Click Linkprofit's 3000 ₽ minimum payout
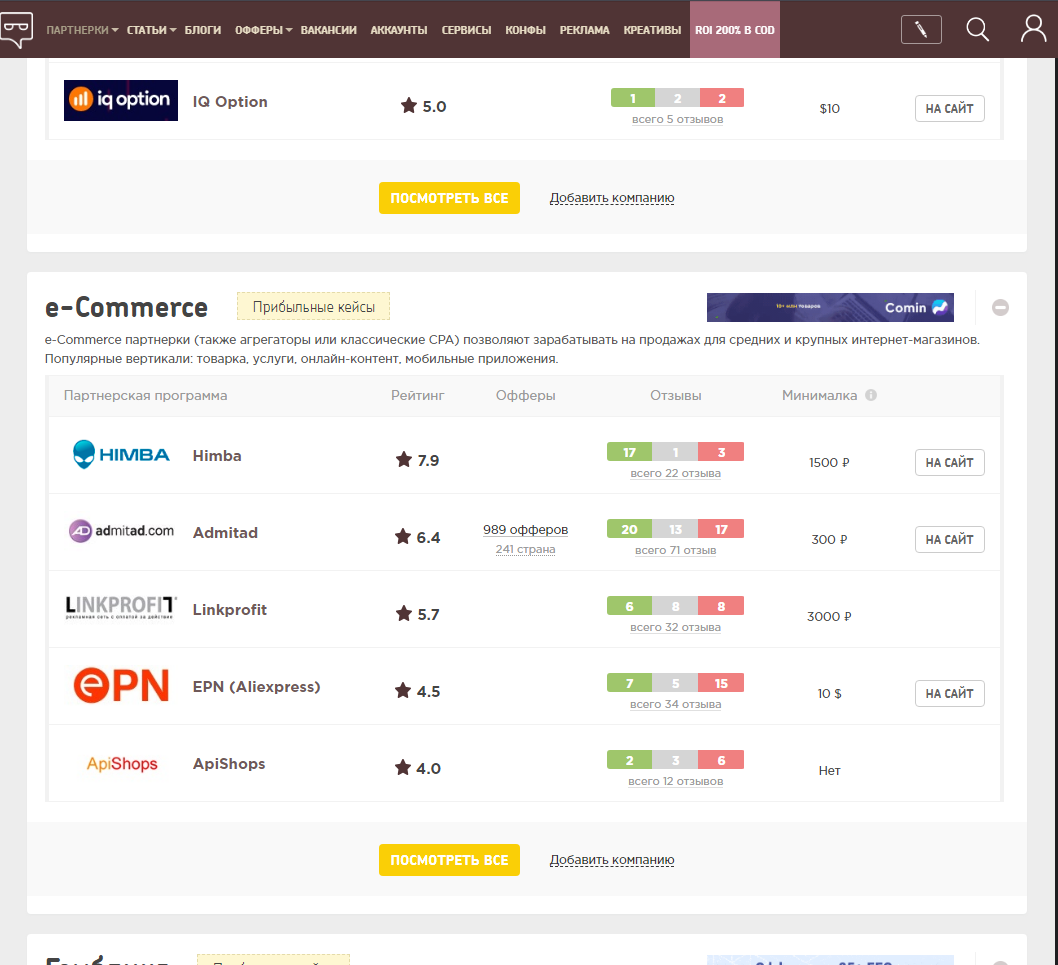The height and width of the screenshot is (965, 1058). [829, 617]
